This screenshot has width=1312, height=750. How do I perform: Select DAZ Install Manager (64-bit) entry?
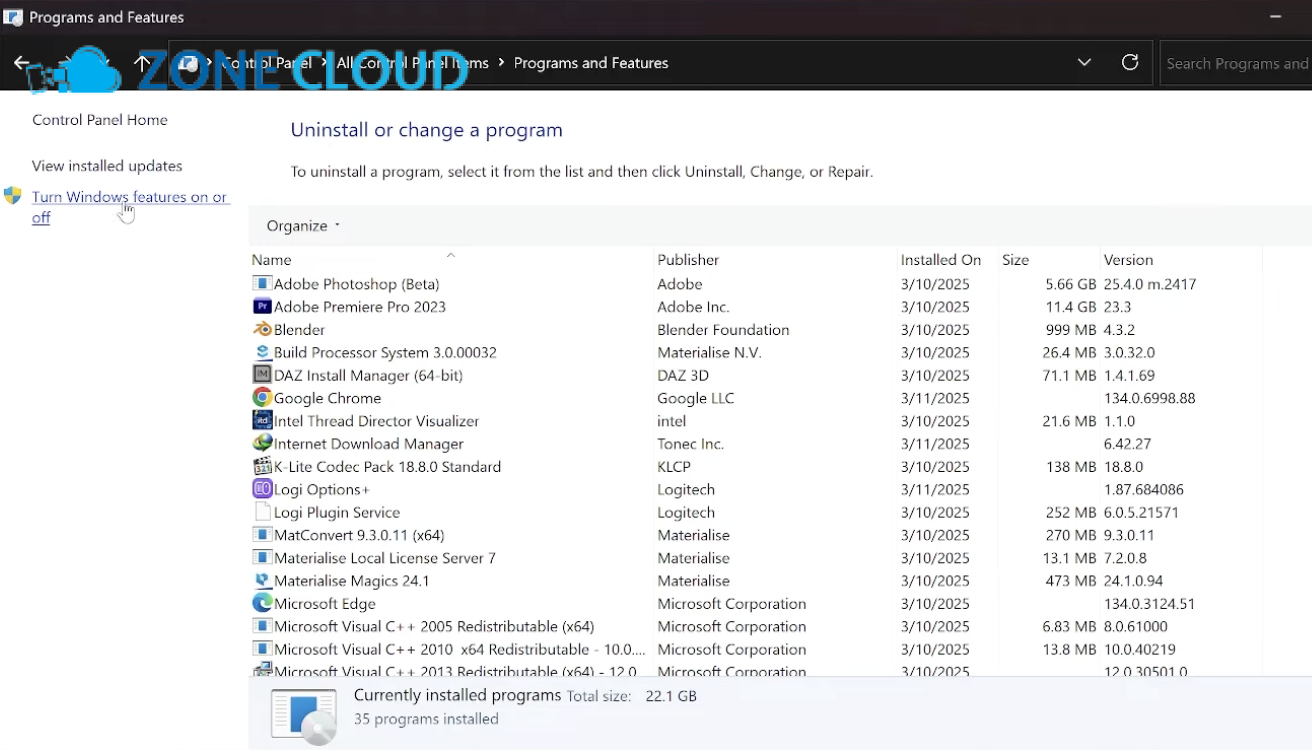tap(368, 375)
